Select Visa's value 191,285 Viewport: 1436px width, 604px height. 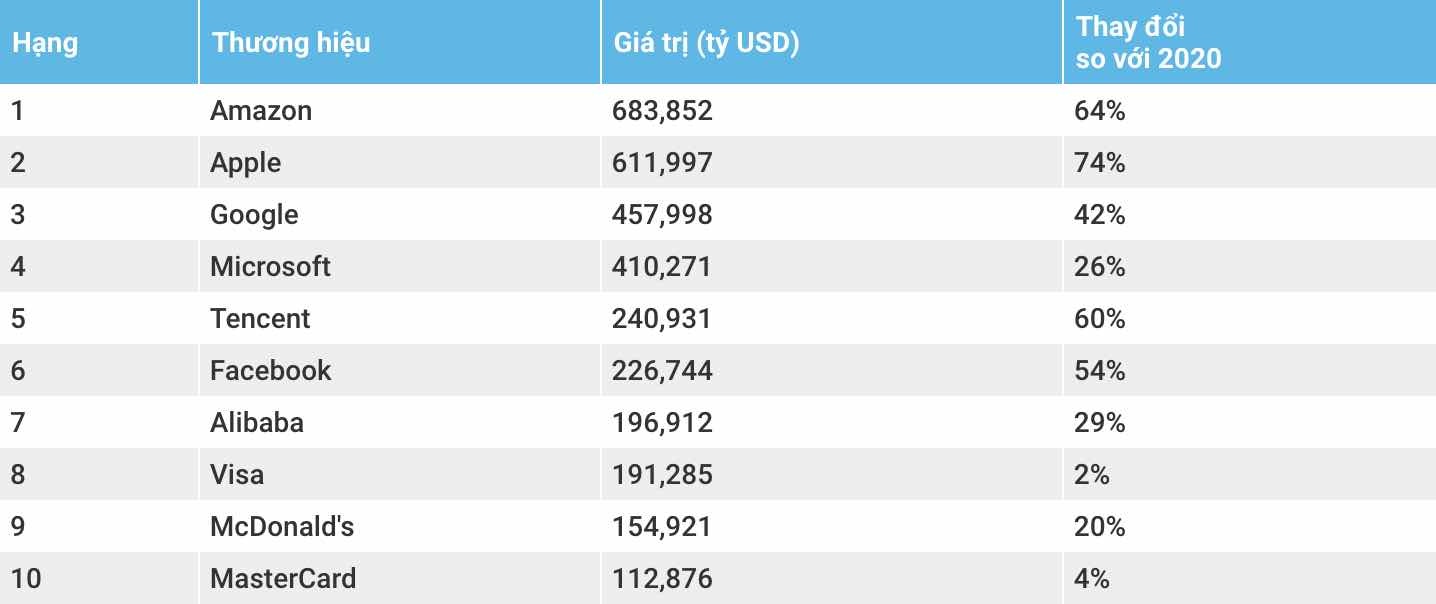pos(662,474)
